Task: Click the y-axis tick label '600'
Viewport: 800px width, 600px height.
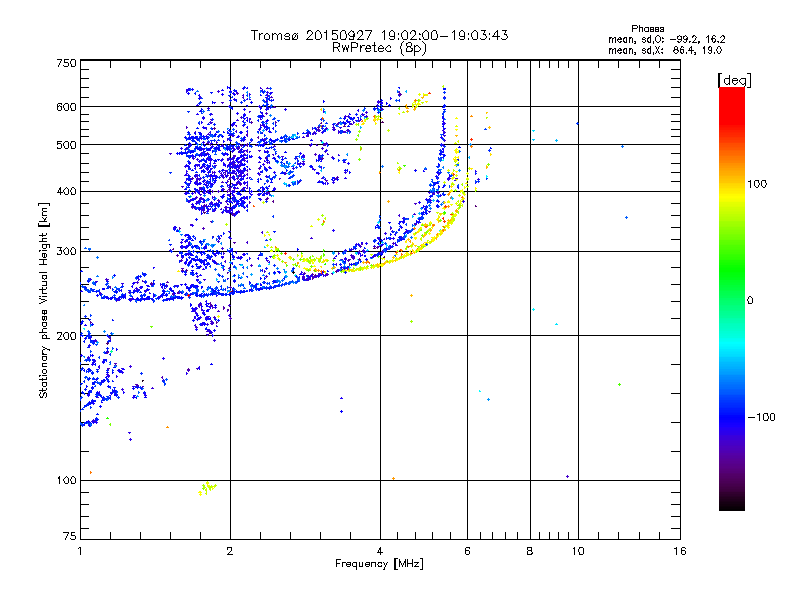Action: (66, 107)
